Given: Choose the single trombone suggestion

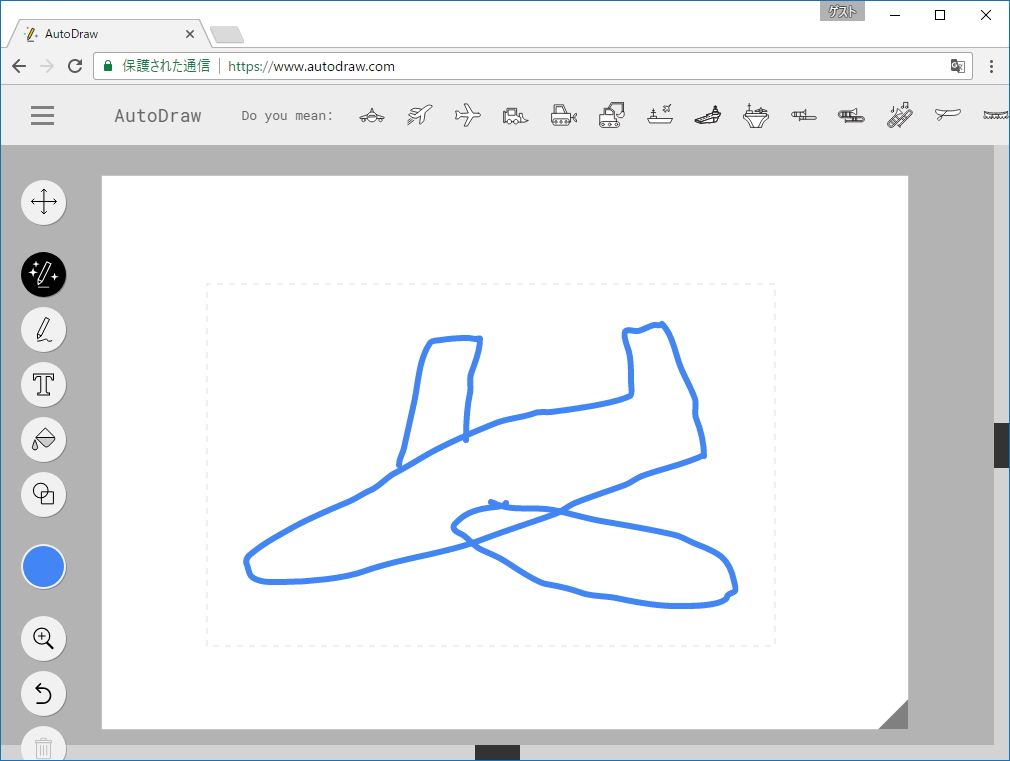Looking at the screenshot, I should click(803, 116).
